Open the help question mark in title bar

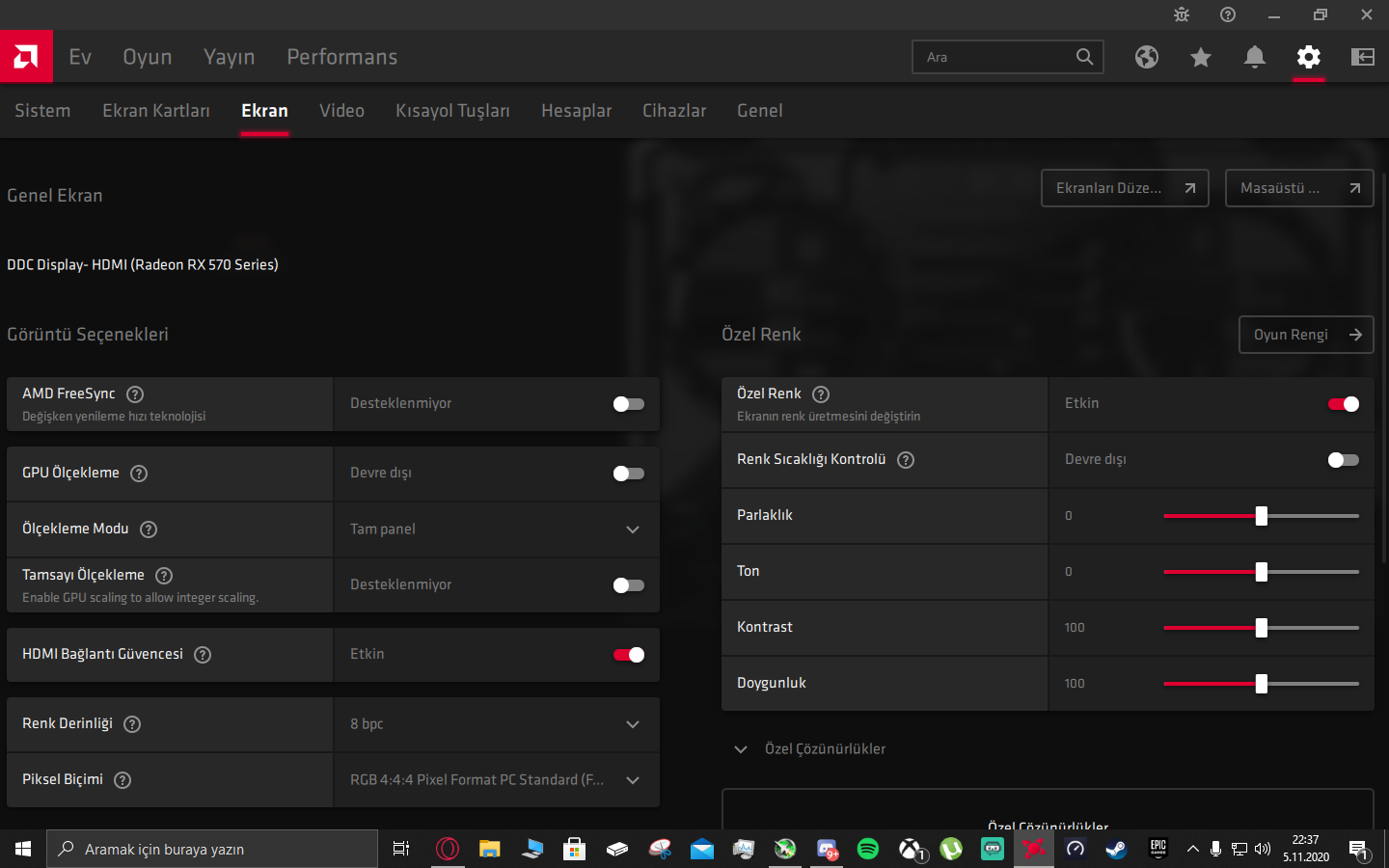(1228, 14)
